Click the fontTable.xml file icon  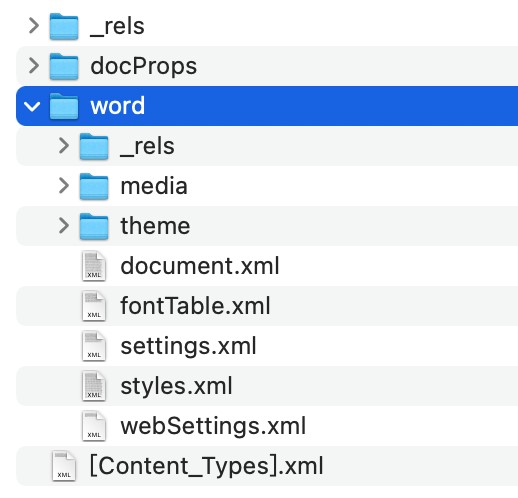(94, 306)
